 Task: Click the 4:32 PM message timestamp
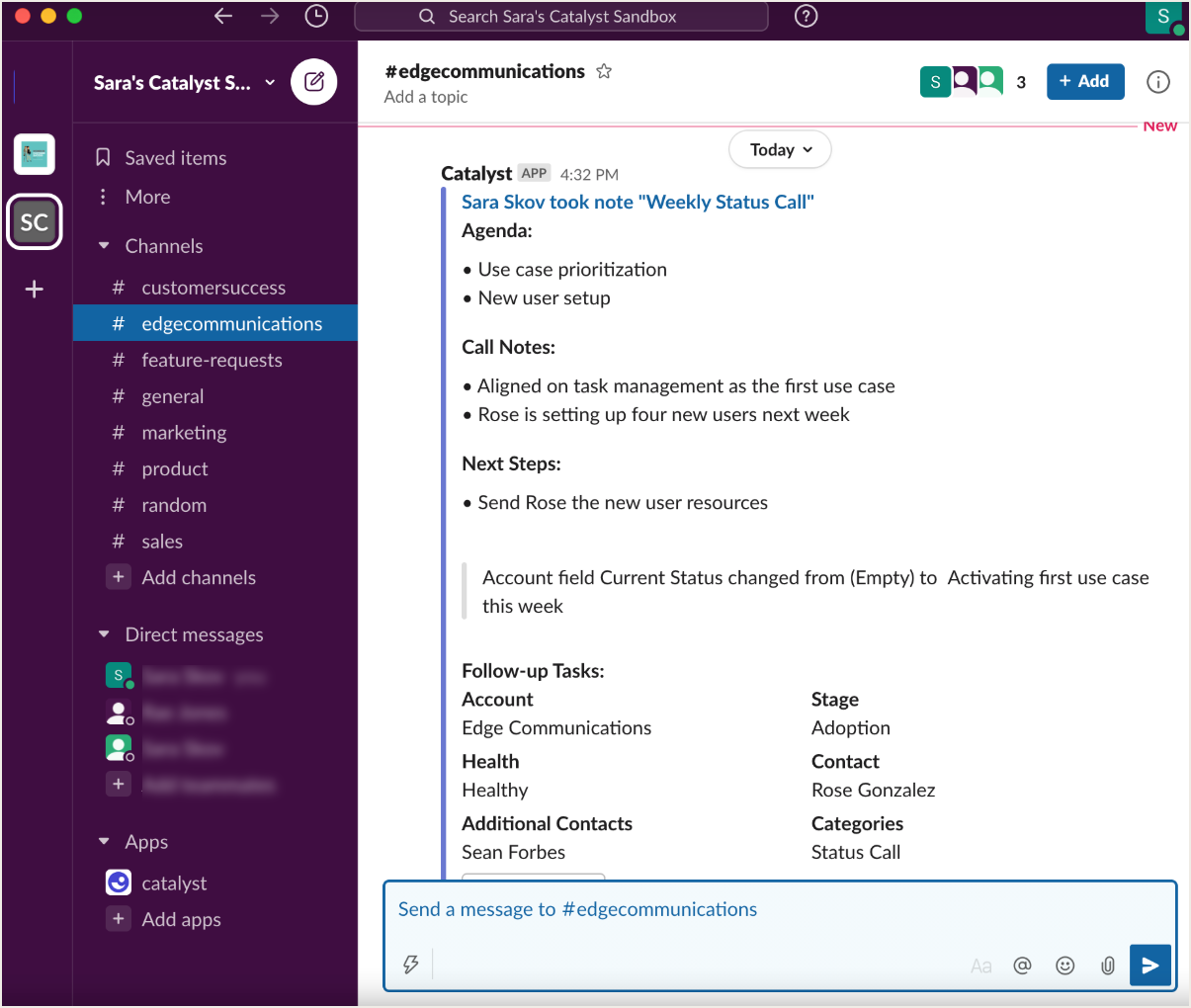pyautogui.click(x=589, y=175)
